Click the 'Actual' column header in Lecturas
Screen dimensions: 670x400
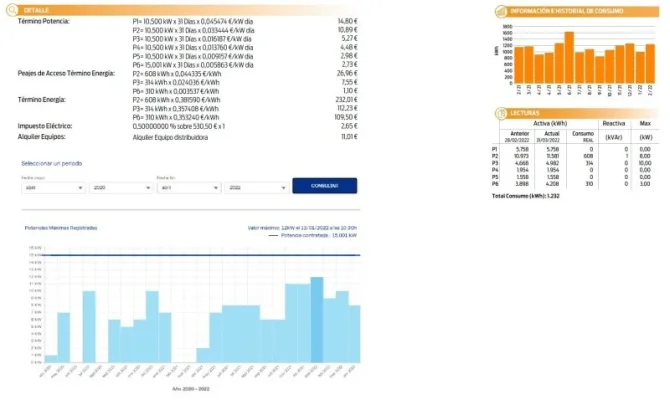(x=552, y=134)
